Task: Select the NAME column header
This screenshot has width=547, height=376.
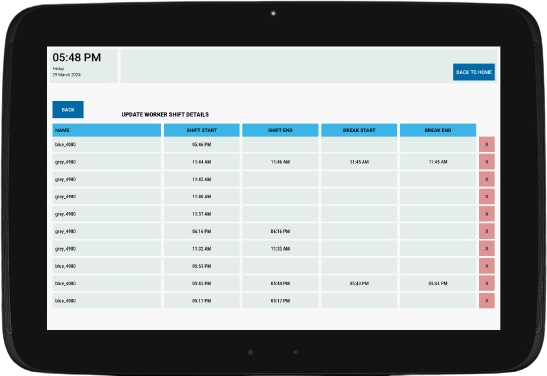Action: point(107,130)
